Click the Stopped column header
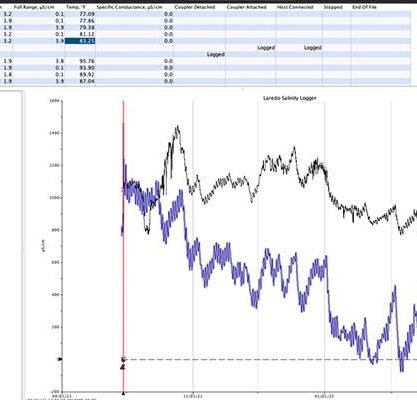 (x=333, y=7)
